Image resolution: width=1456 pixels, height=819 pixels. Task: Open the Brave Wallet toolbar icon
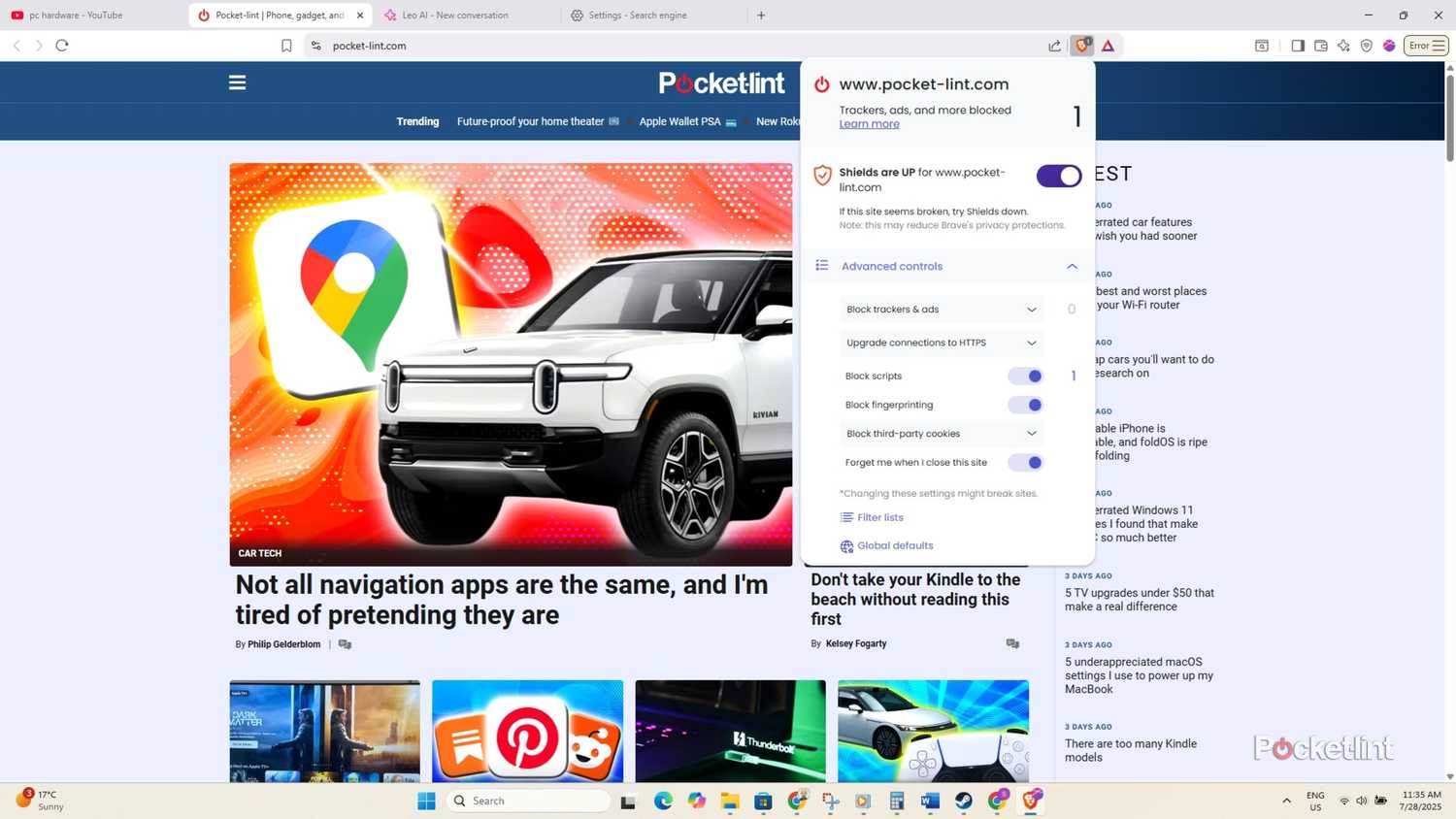pyautogui.click(x=1320, y=46)
